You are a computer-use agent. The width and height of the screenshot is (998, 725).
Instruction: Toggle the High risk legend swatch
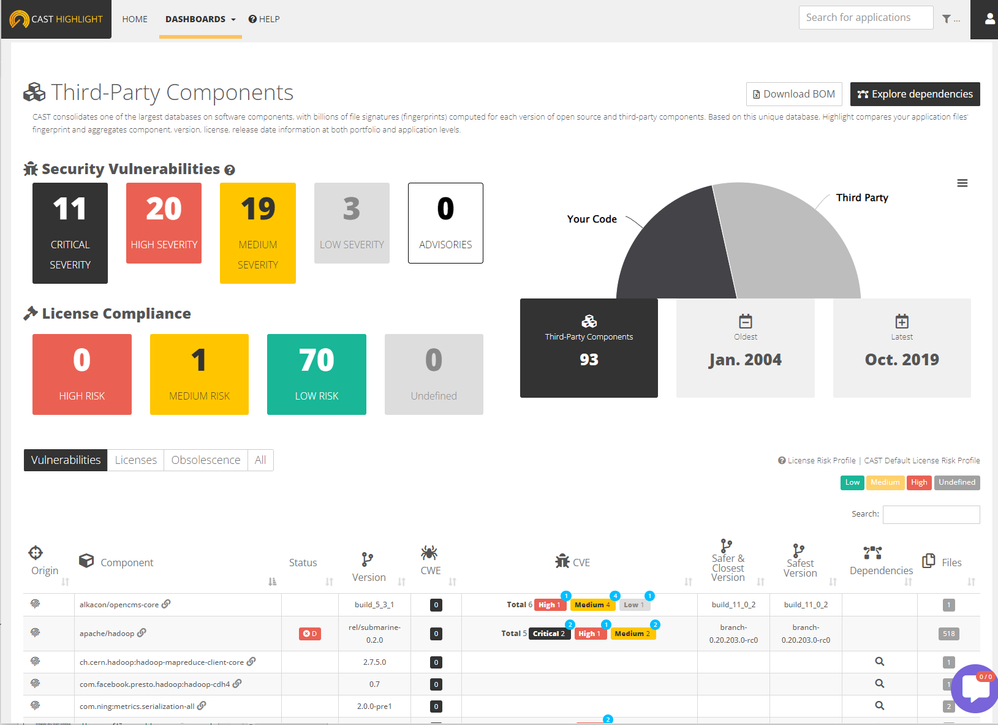[919, 482]
